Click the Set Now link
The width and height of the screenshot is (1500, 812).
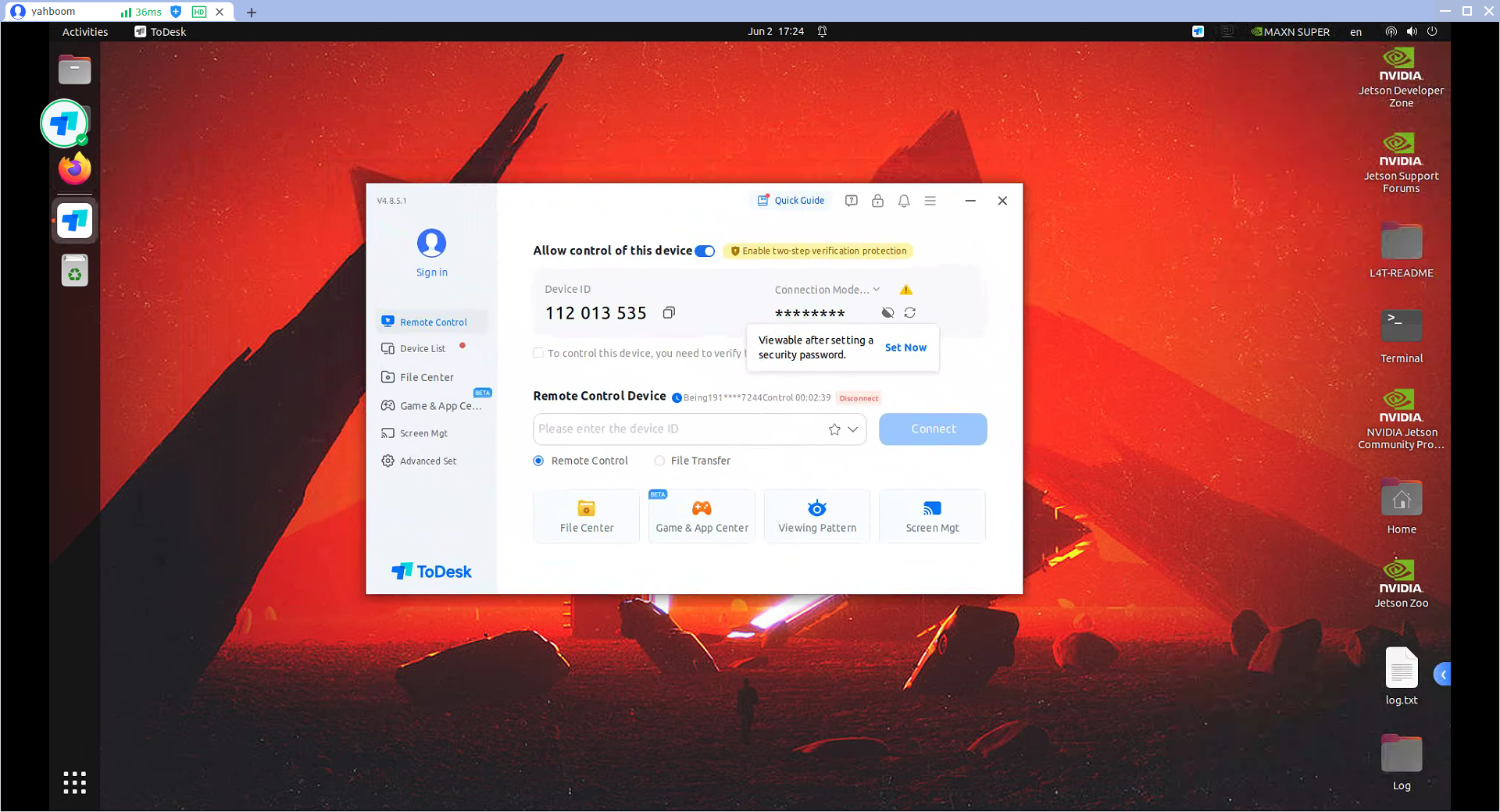click(905, 347)
